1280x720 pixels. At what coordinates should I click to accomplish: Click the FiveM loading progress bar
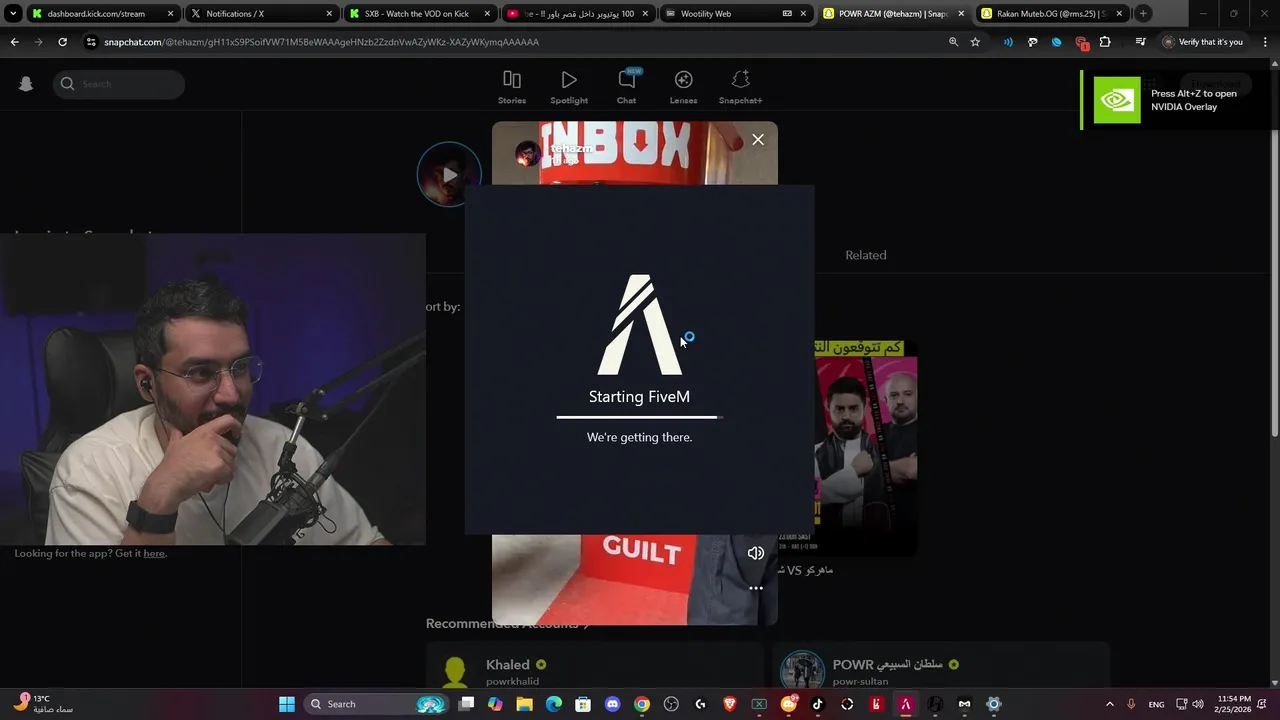tap(639, 417)
